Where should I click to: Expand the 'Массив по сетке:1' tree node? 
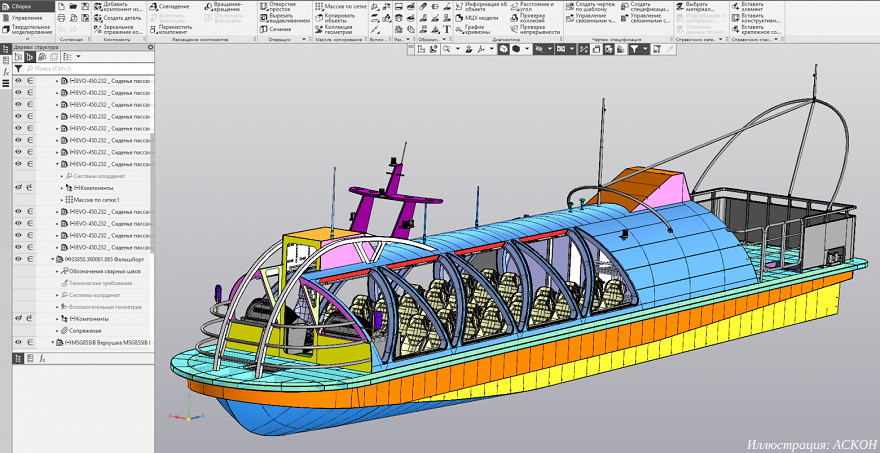[62, 200]
